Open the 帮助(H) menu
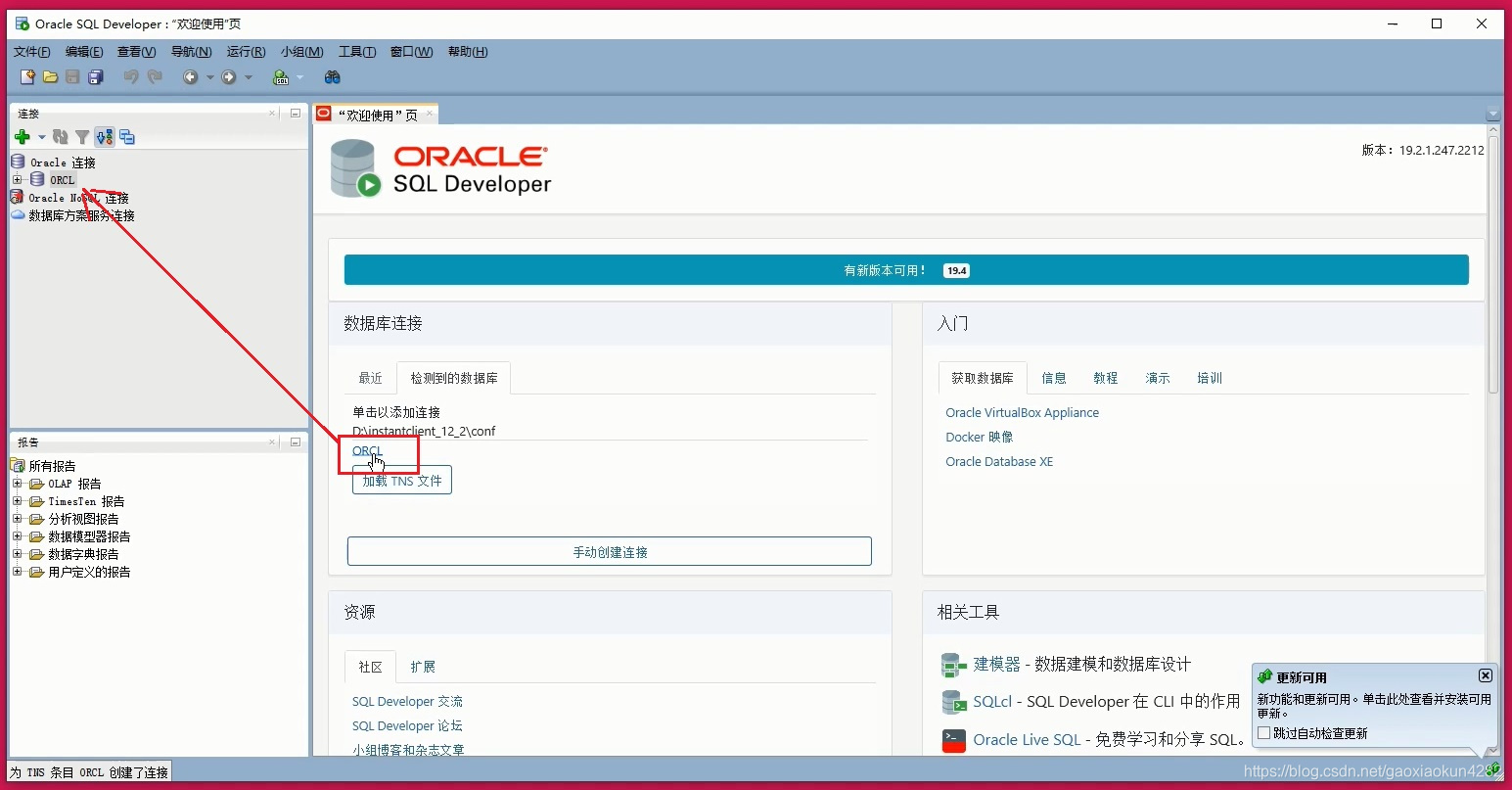1512x790 pixels. [x=468, y=52]
